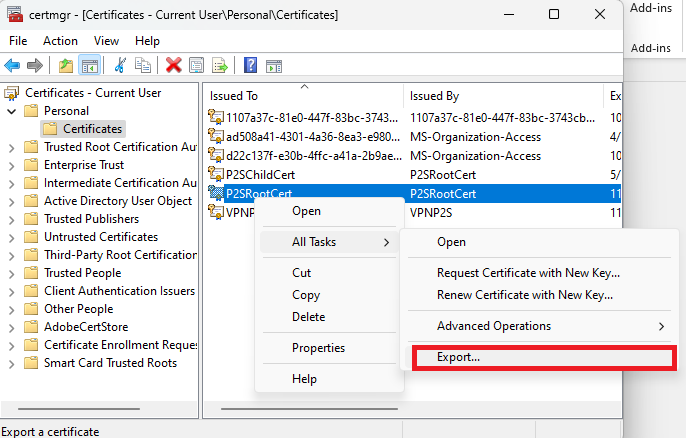Image resolution: width=686 pixels, height=438 pixels.
Task: Collapse the Personal folder tree node
Action: tap(11, 111)
